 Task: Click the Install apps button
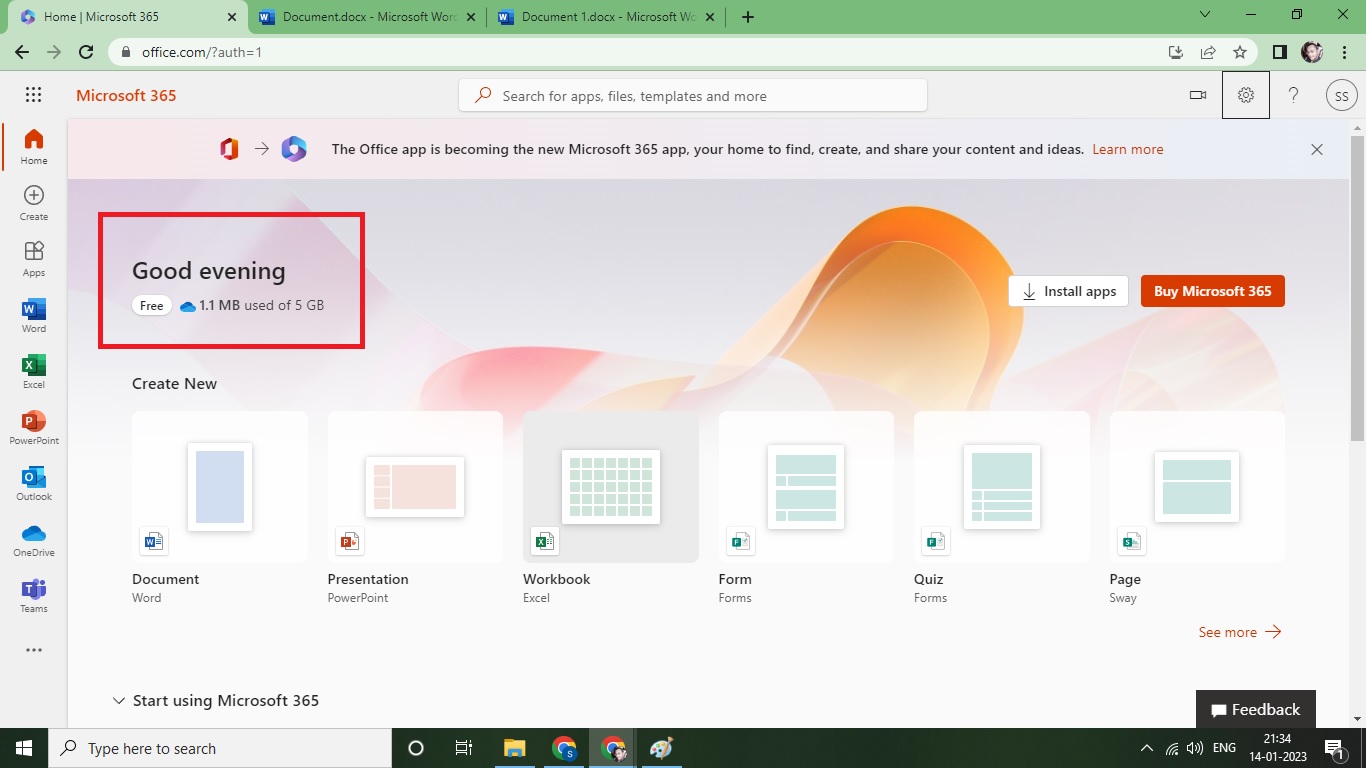(1069, 291)
